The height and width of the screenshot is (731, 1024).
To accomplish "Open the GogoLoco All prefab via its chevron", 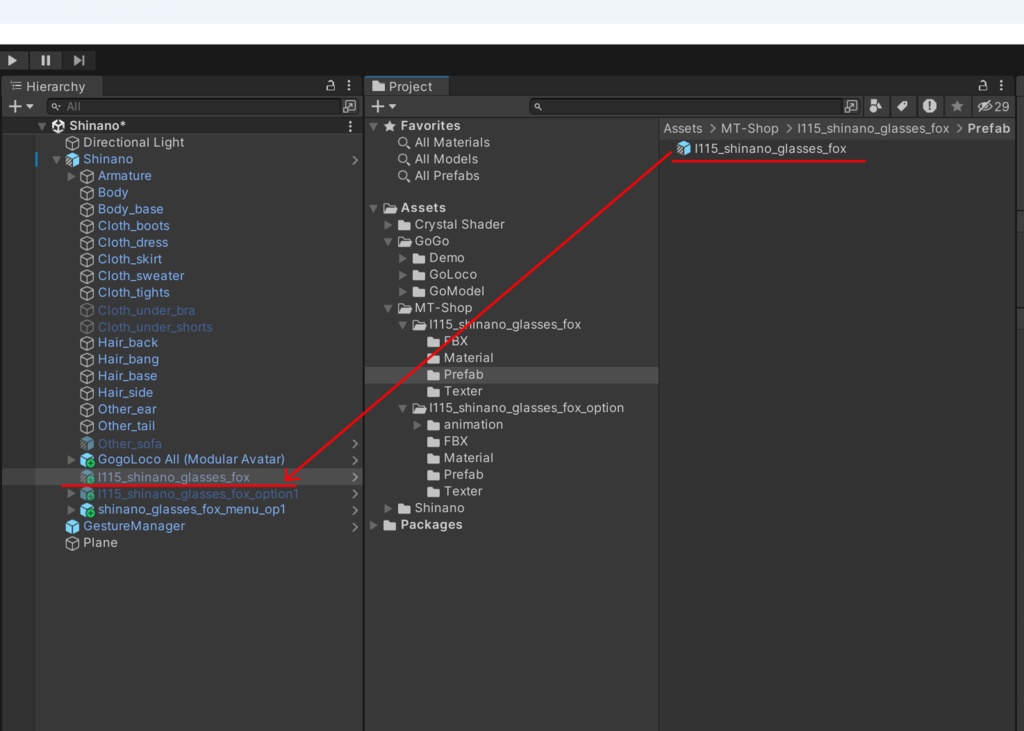I will [355, 461].
